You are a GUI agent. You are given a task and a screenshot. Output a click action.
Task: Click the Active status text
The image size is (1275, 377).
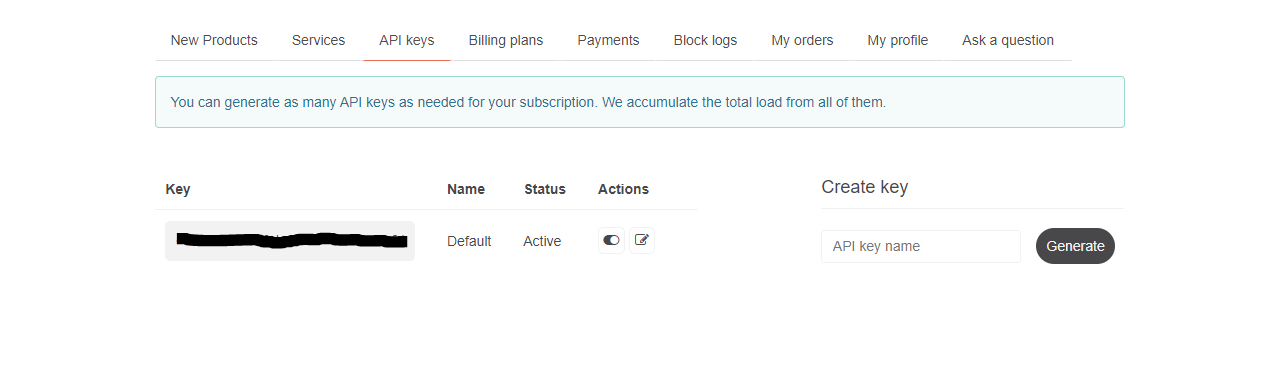click(x=542, y=241)
